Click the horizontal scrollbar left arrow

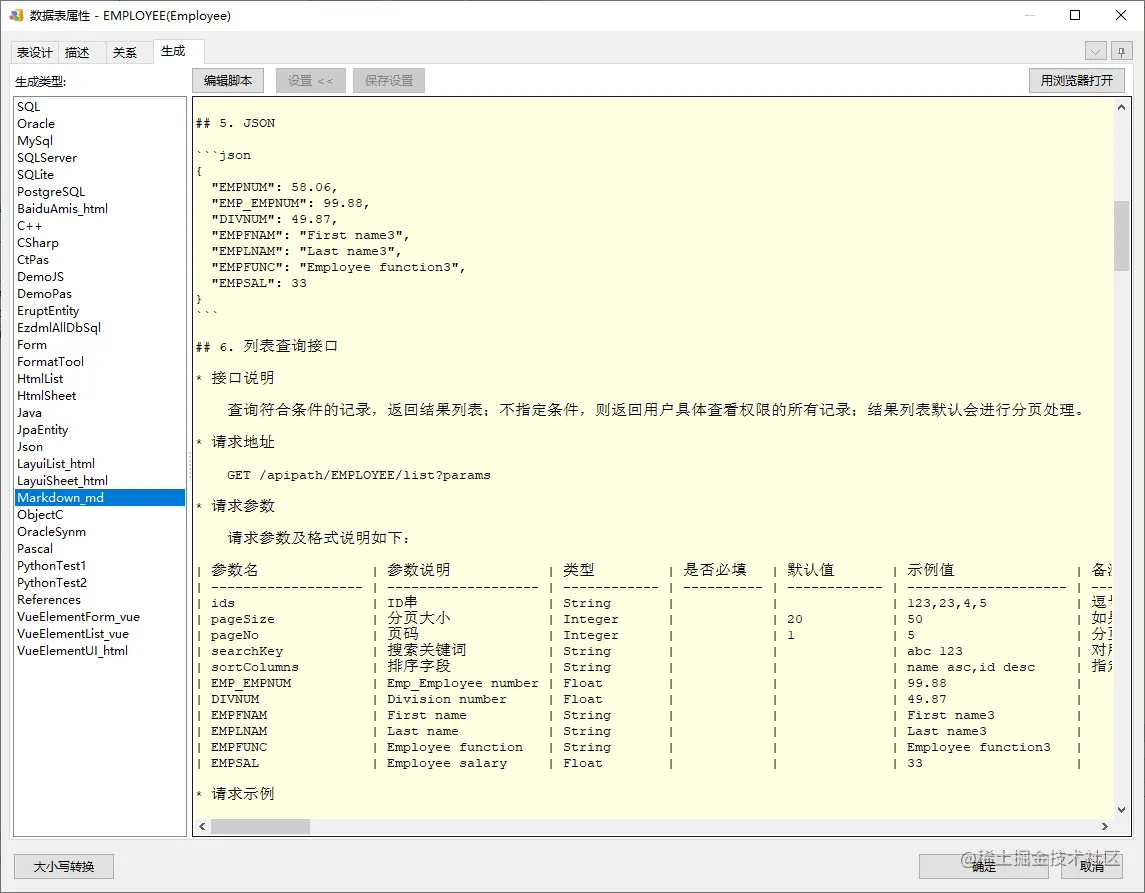point(202,827)
